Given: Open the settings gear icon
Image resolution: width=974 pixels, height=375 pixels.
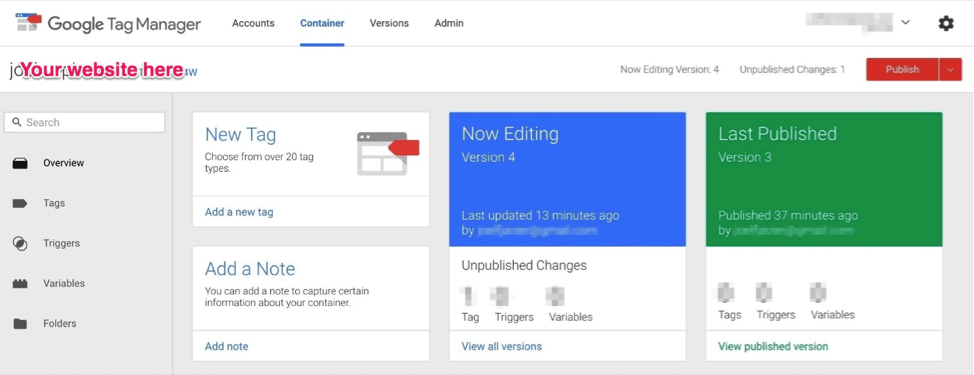Looking at the screenshot, I should click(945, 24).
